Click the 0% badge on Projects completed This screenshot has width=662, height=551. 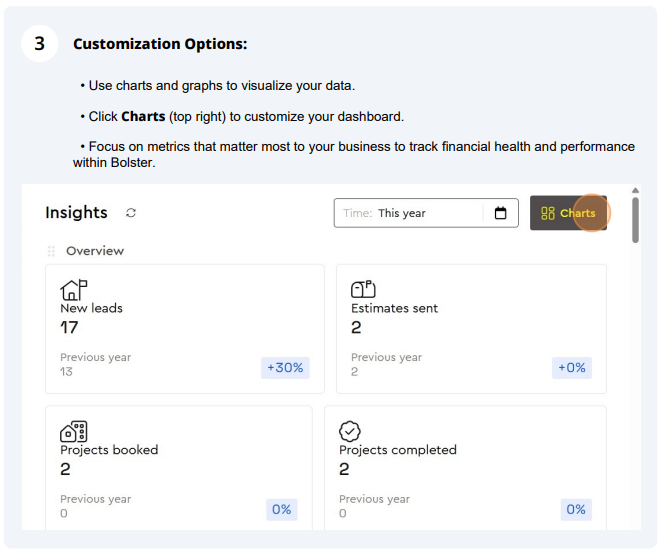click(x=576, y=510)
